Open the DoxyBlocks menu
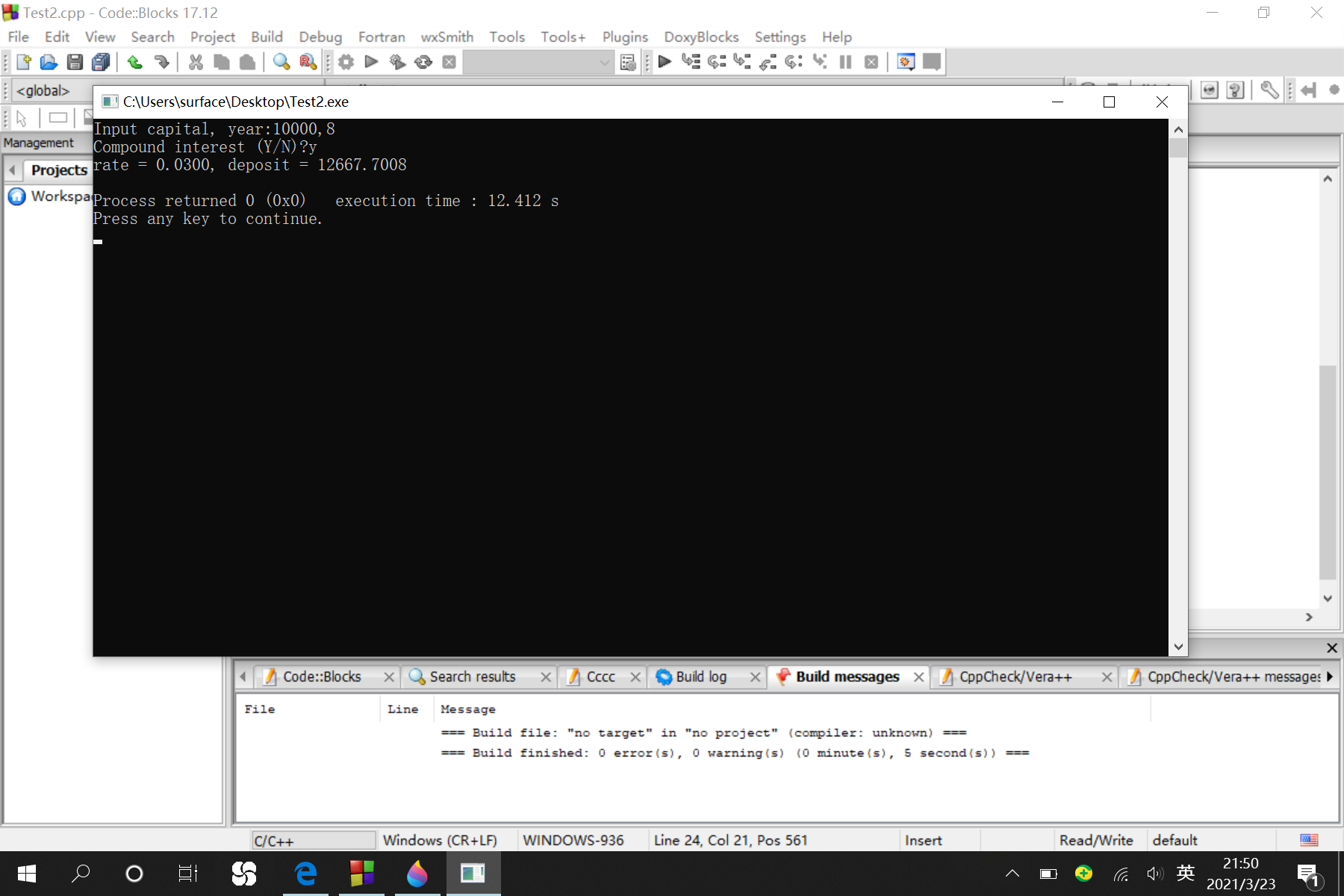Screen dimensions: 1344x896 pos(701,37)
